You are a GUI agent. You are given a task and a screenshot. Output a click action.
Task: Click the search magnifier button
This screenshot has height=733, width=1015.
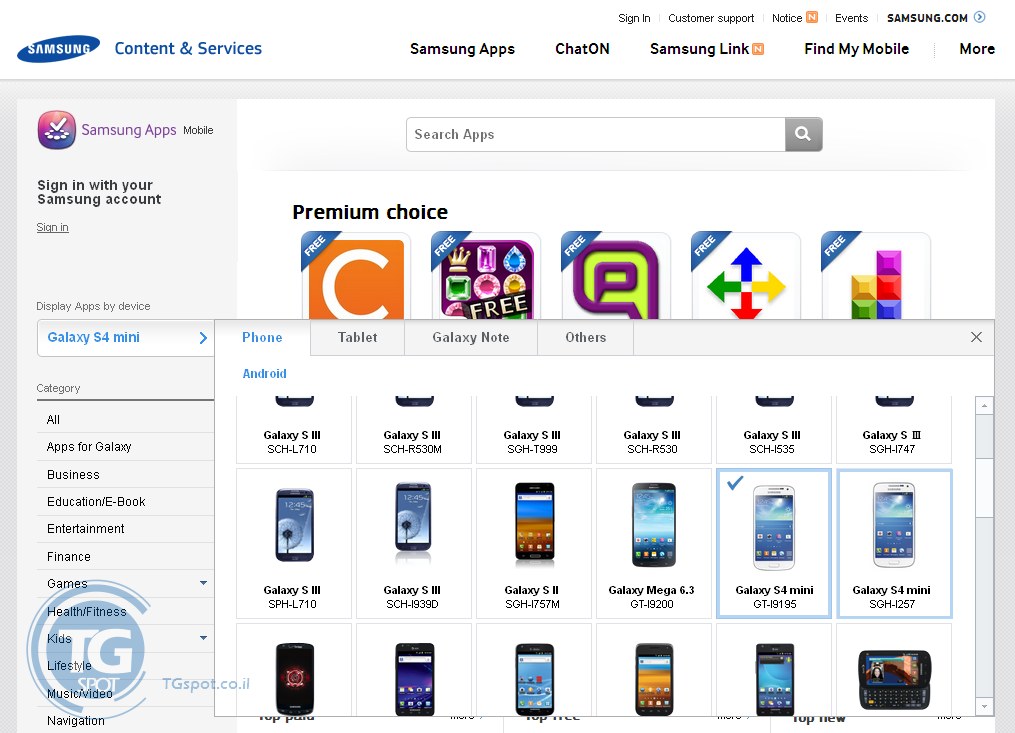803,134
